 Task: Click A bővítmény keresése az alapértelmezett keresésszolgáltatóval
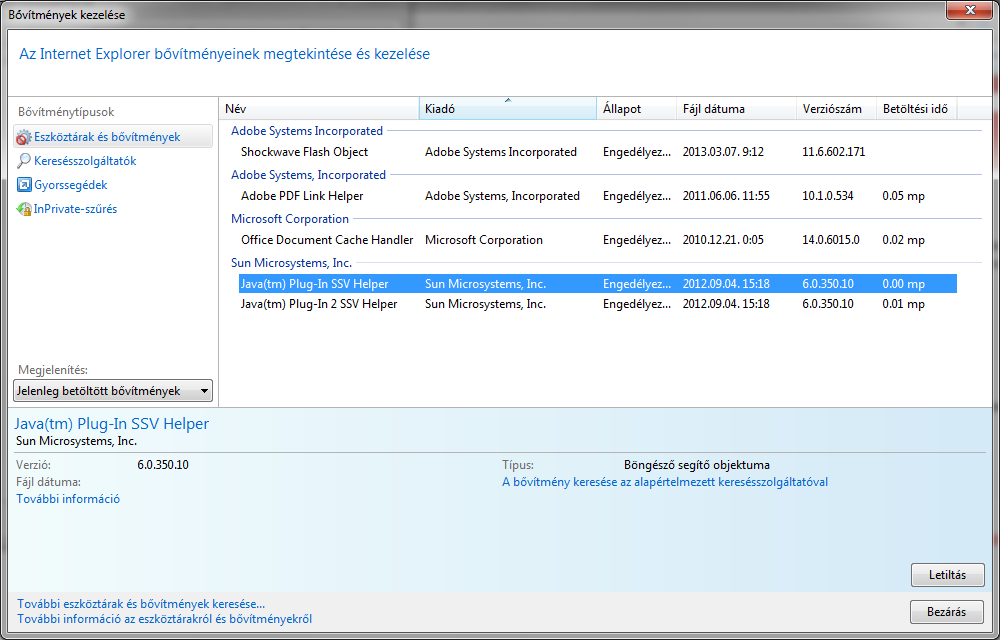click(665, 482)
